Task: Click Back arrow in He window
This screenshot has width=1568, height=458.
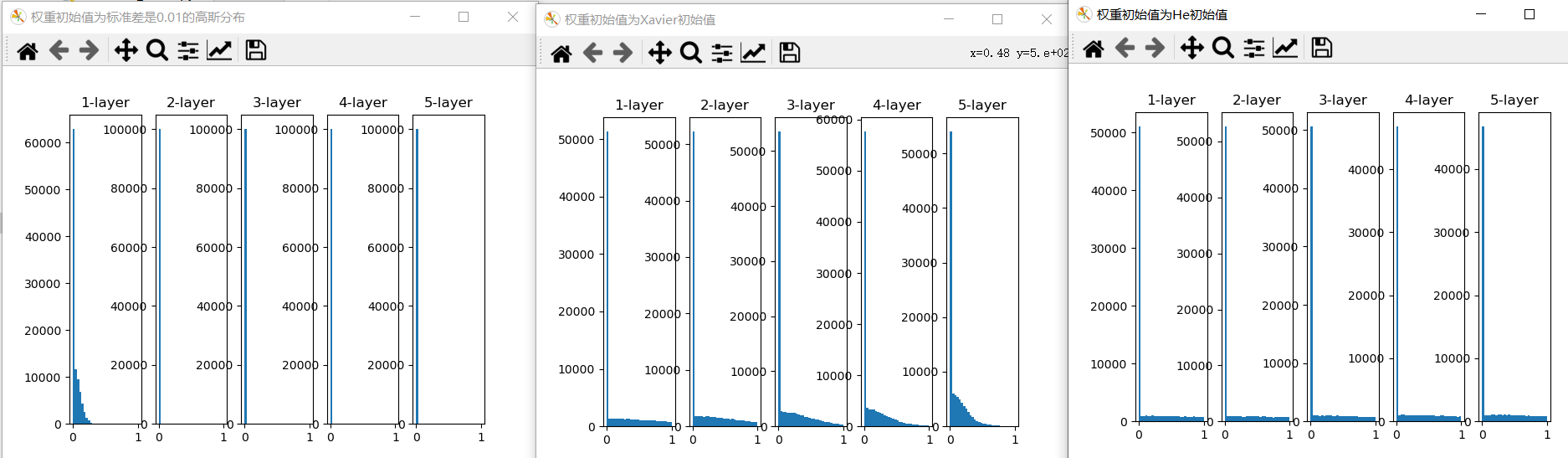Action: [x=1125, y=49]
